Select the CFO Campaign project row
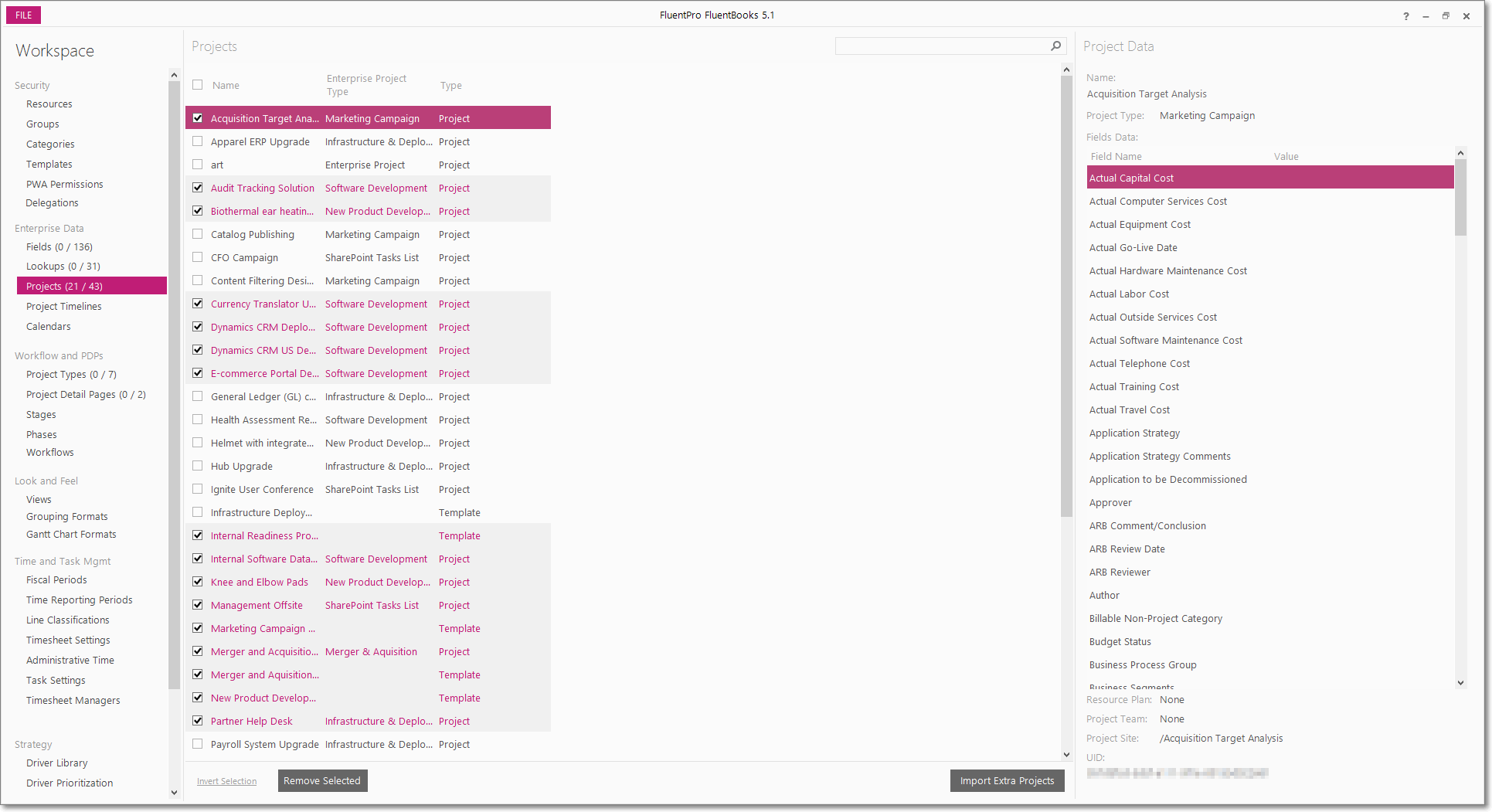Screen dimensions: 1492x812 coord(368,258)
